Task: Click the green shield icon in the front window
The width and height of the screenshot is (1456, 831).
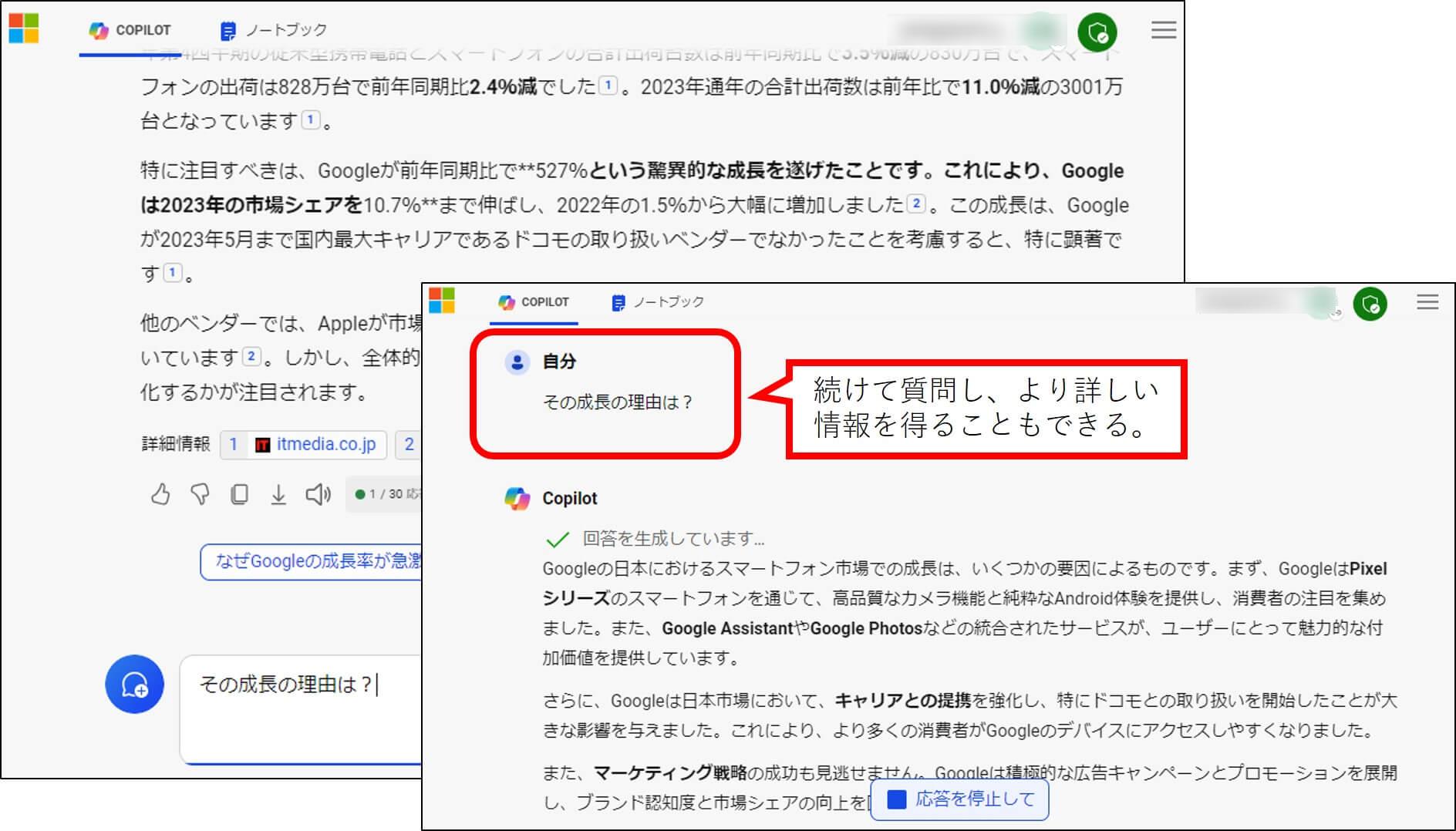Action: click(x=1370, y=304)
